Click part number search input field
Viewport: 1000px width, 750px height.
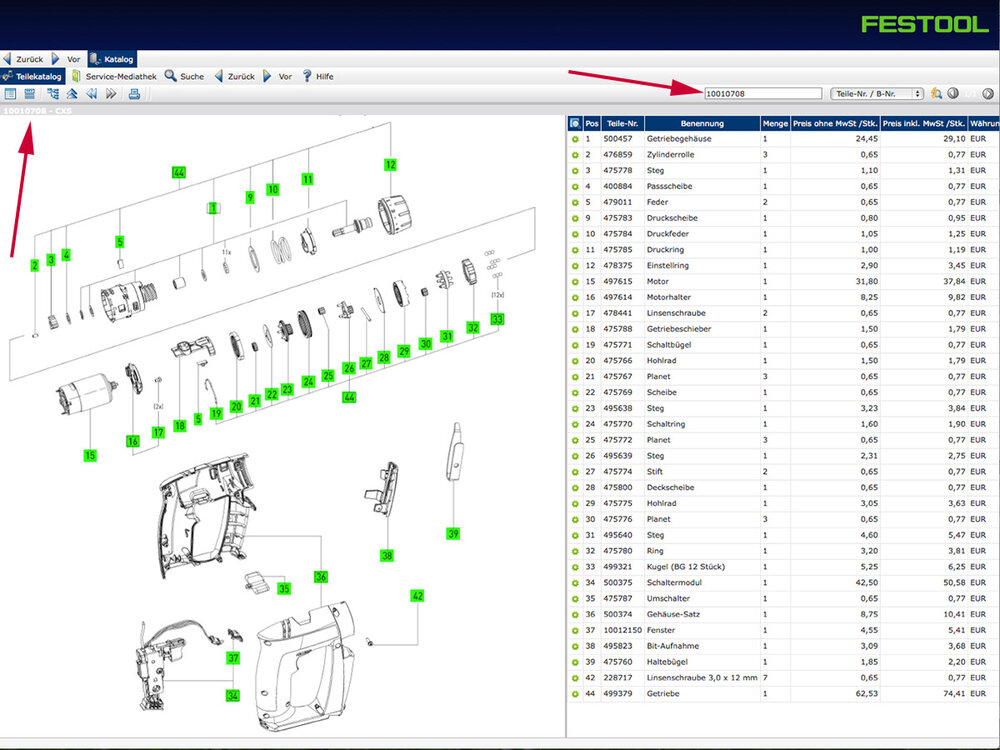coord(762,93)
